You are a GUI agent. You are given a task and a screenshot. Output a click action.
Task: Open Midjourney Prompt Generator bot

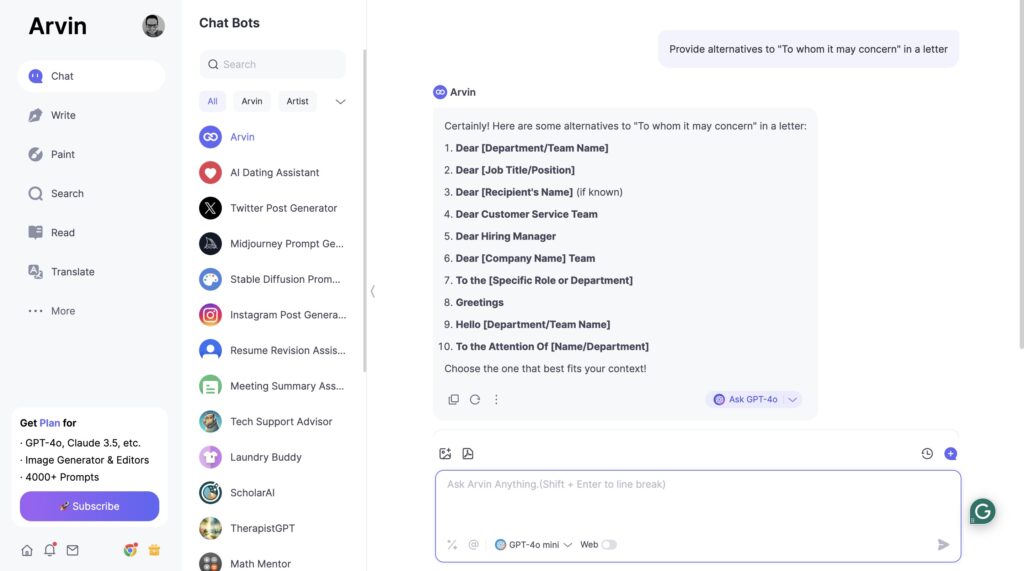[272, 244]
